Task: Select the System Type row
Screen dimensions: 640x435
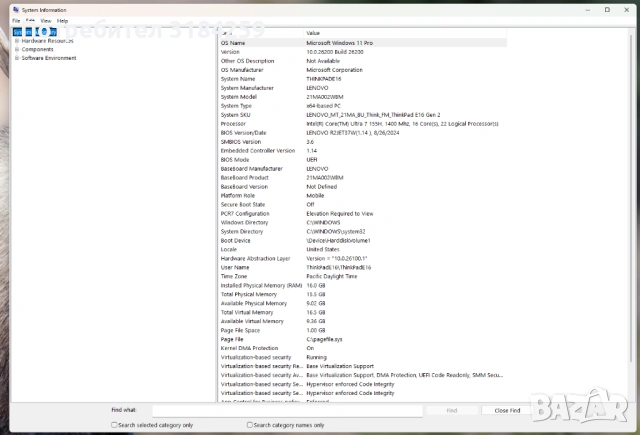Action: [x=362, y=106]
